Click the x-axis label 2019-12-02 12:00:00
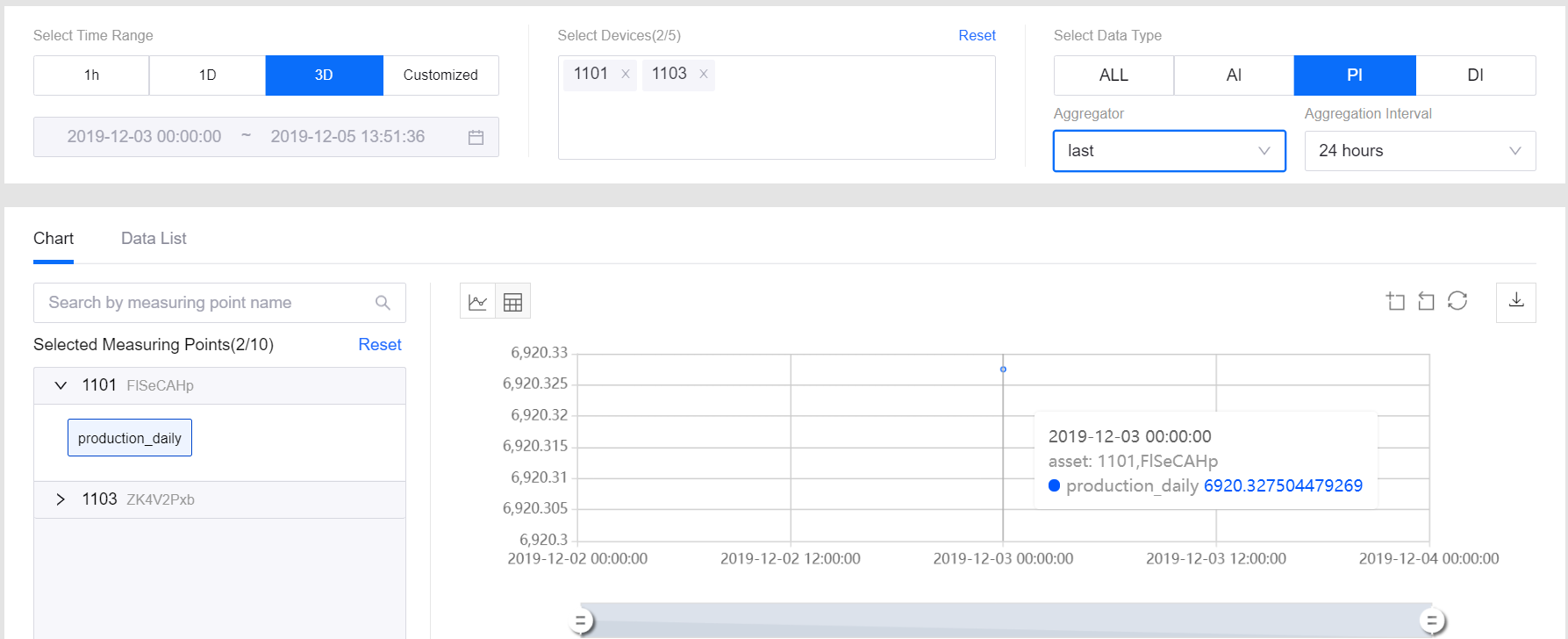This screenshot has height=639, width=1568. coord(791,558)
